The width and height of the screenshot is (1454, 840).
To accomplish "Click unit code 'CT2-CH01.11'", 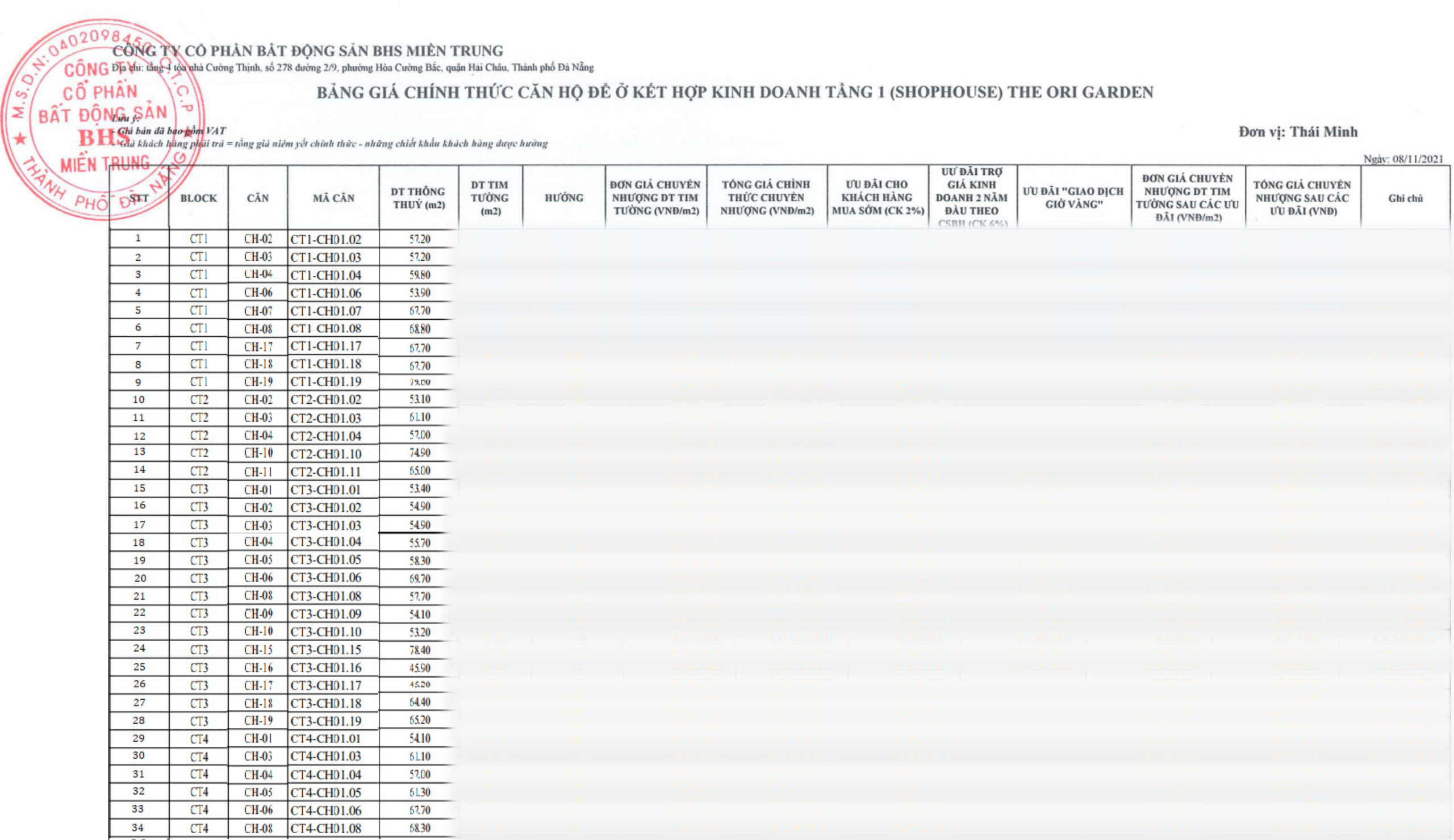I will pos(326,472).
